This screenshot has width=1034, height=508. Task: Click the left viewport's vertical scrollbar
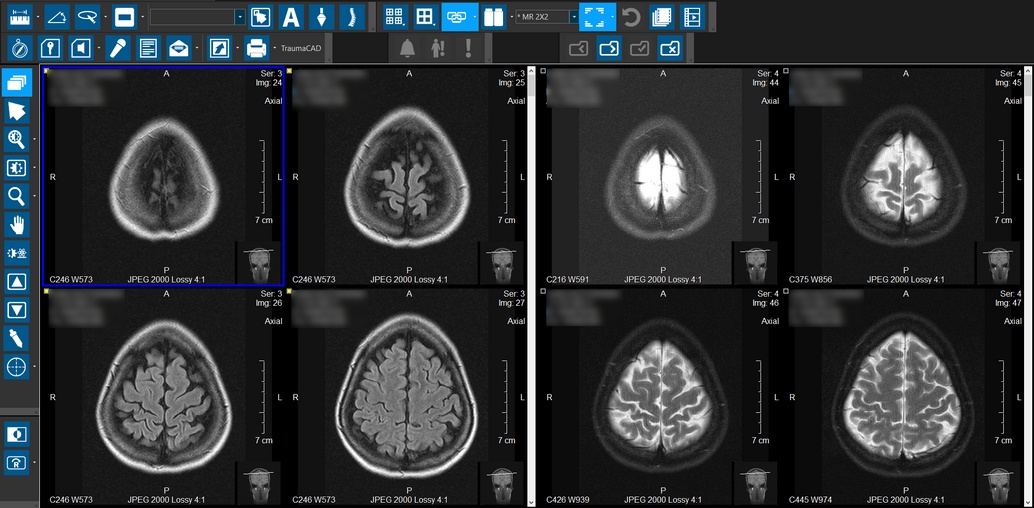click(x=530, y=280)
